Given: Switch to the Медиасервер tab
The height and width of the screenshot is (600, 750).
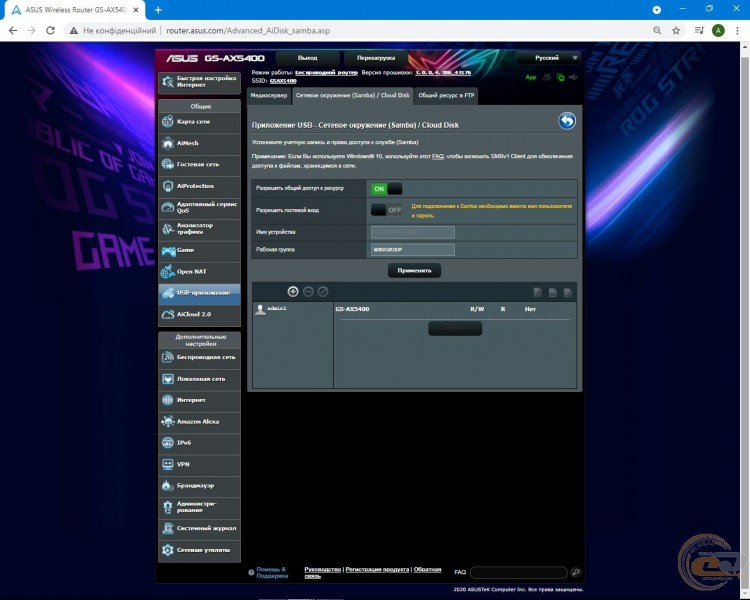Looking at the screenshot, I should click(269, 96).
